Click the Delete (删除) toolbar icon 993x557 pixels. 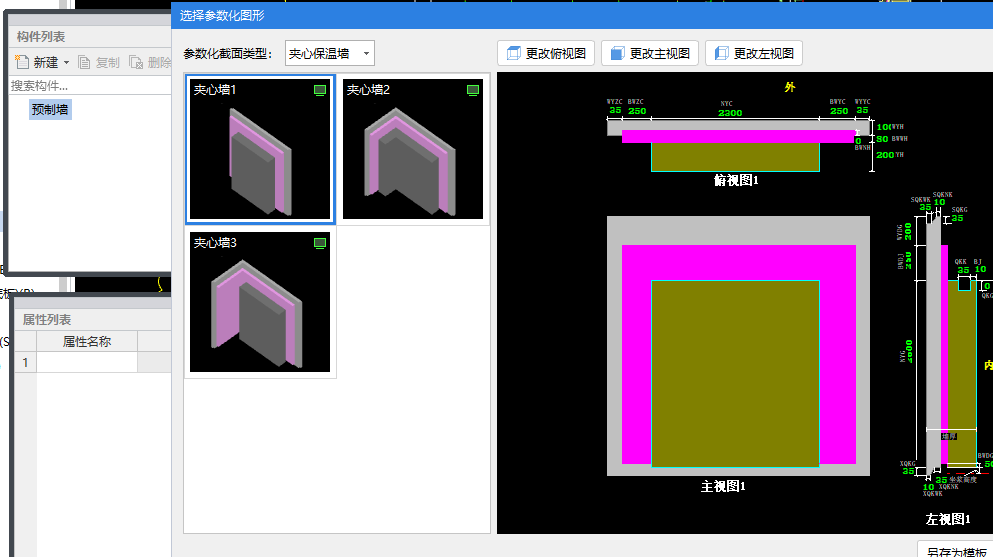click(x=136, y=62)
